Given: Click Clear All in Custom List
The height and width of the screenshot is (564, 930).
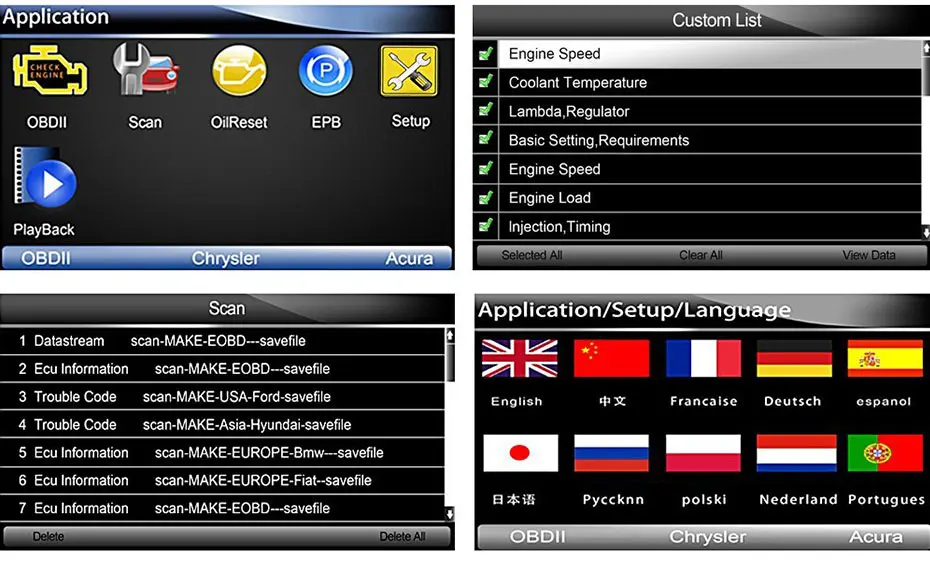Looking at the screenshot, I should pos(700,256).
